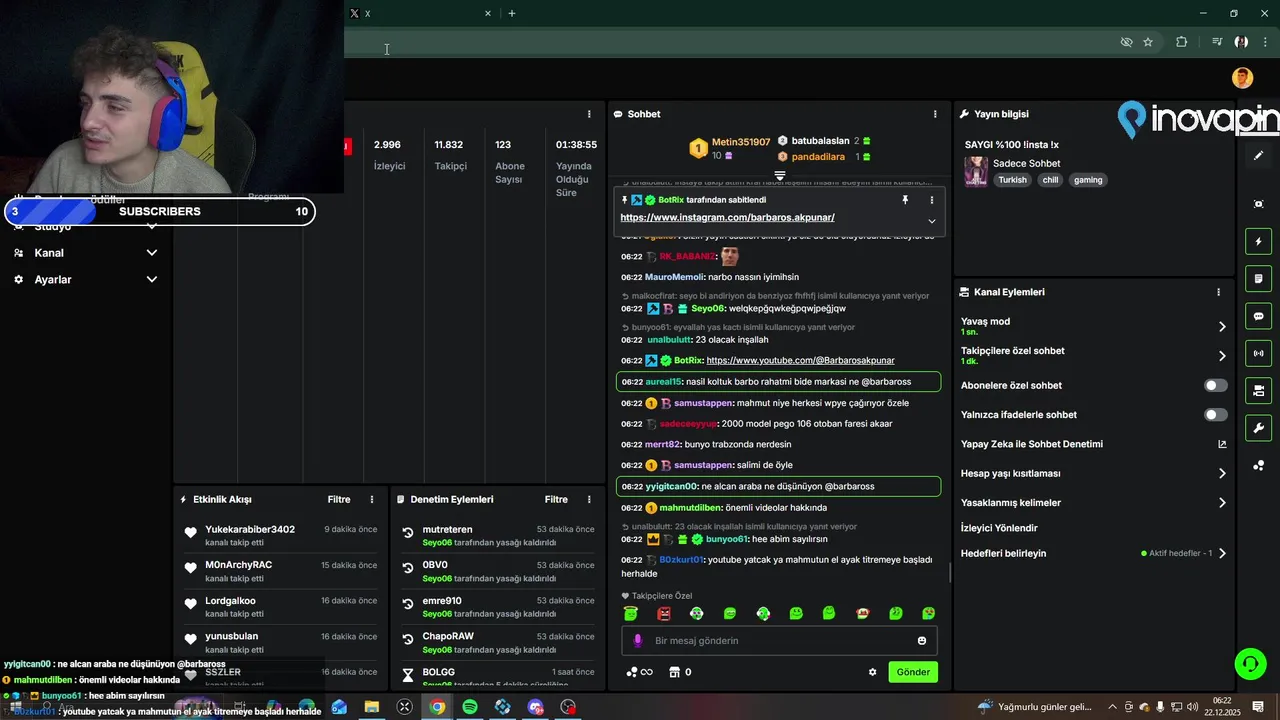
Task: Open the Denetim Eylemleri options menu
Action: coord(589,499)
